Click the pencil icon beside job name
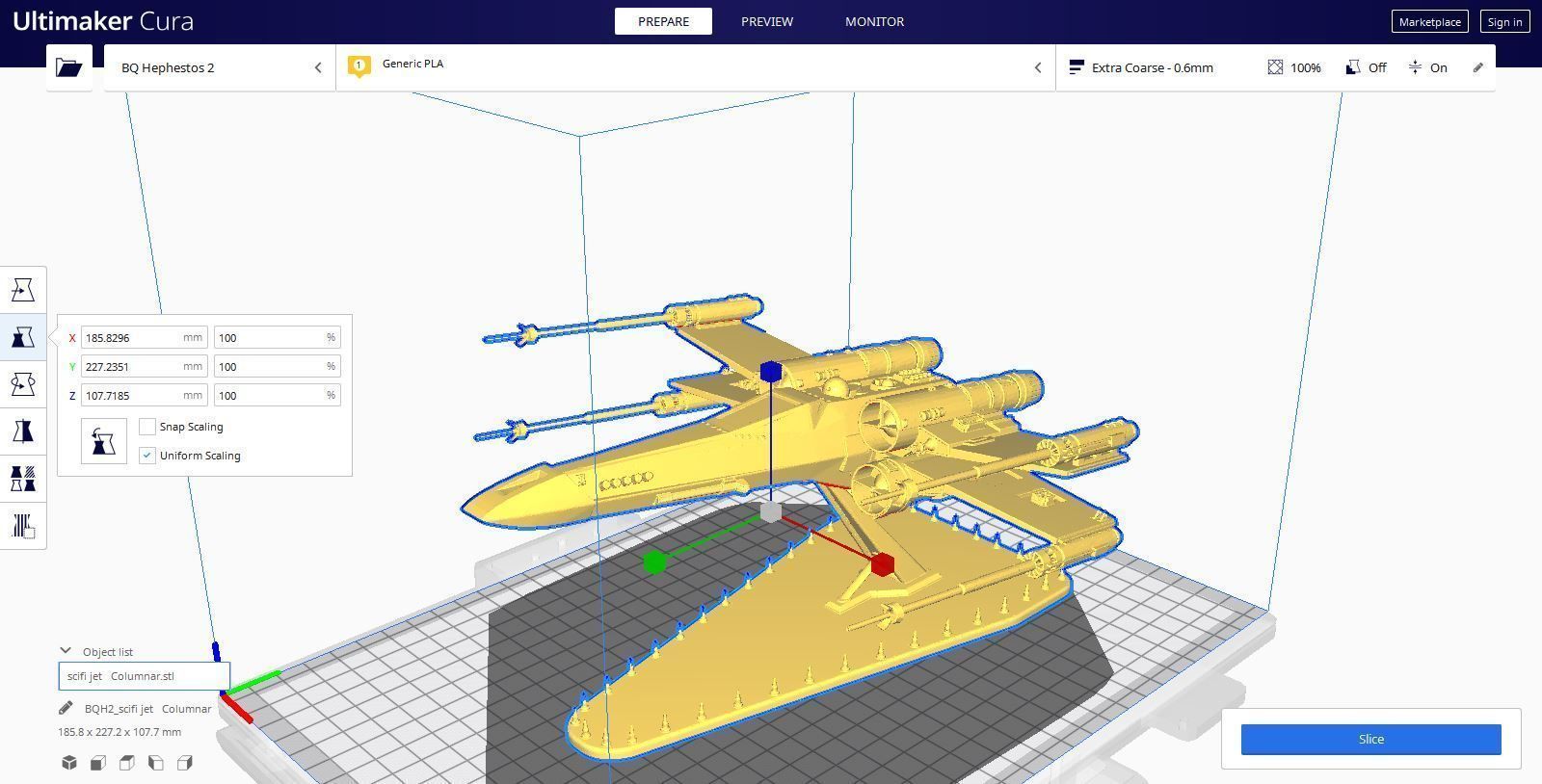 point(66,708)
